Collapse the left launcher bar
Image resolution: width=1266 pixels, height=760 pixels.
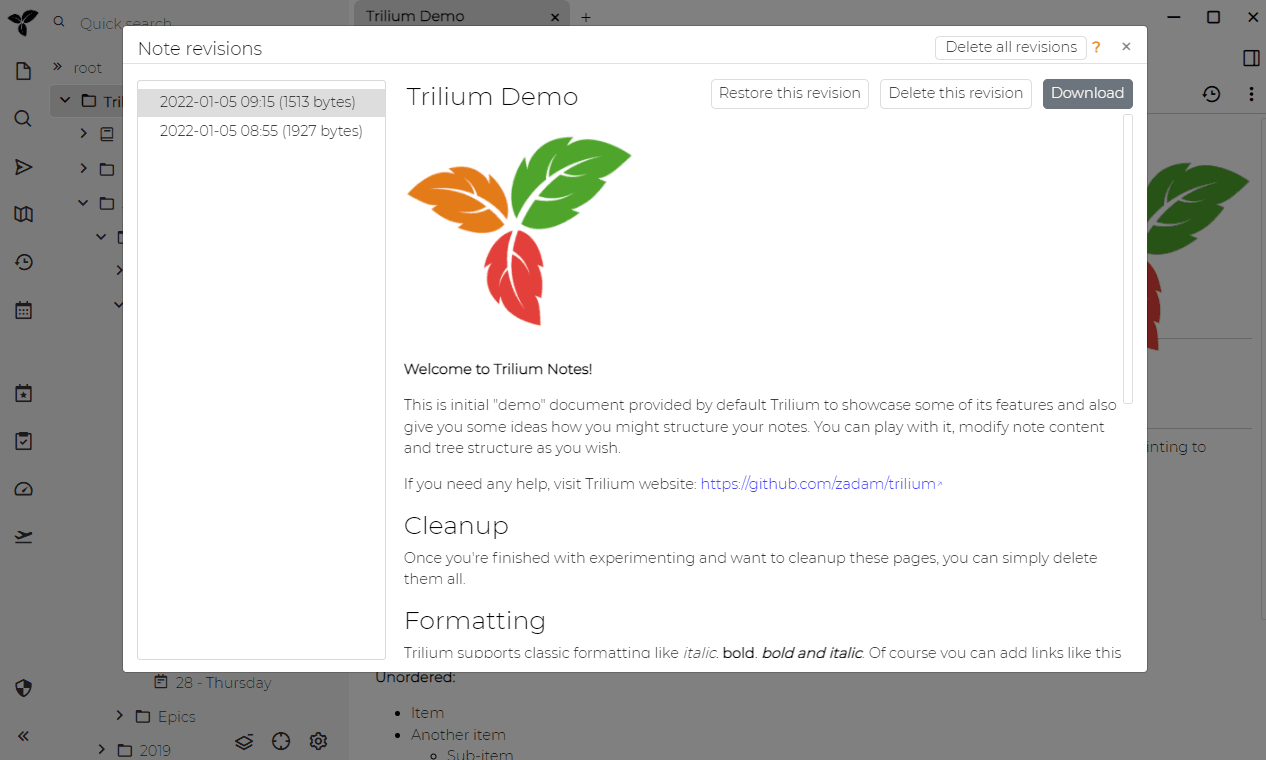click(22, 735)
